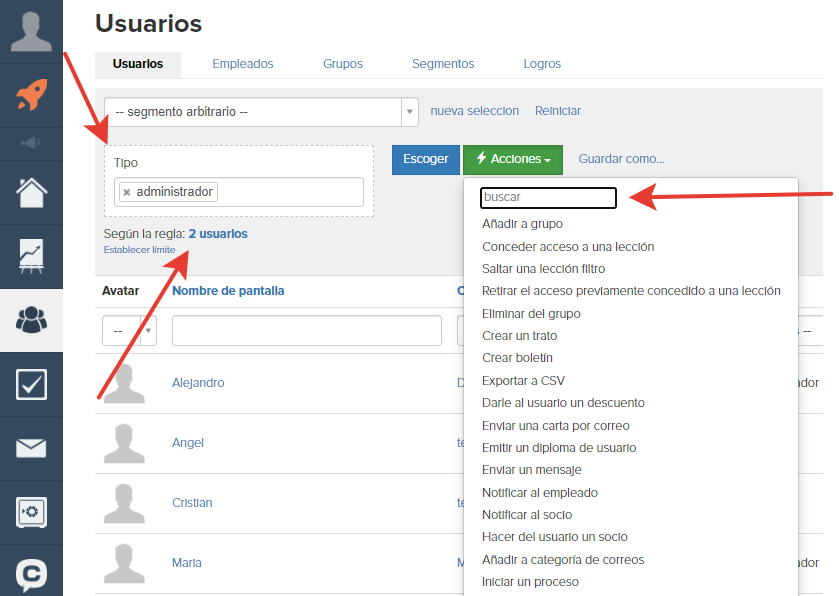
Task: Switch to the Segmentos tab
Action: point(443,64)
